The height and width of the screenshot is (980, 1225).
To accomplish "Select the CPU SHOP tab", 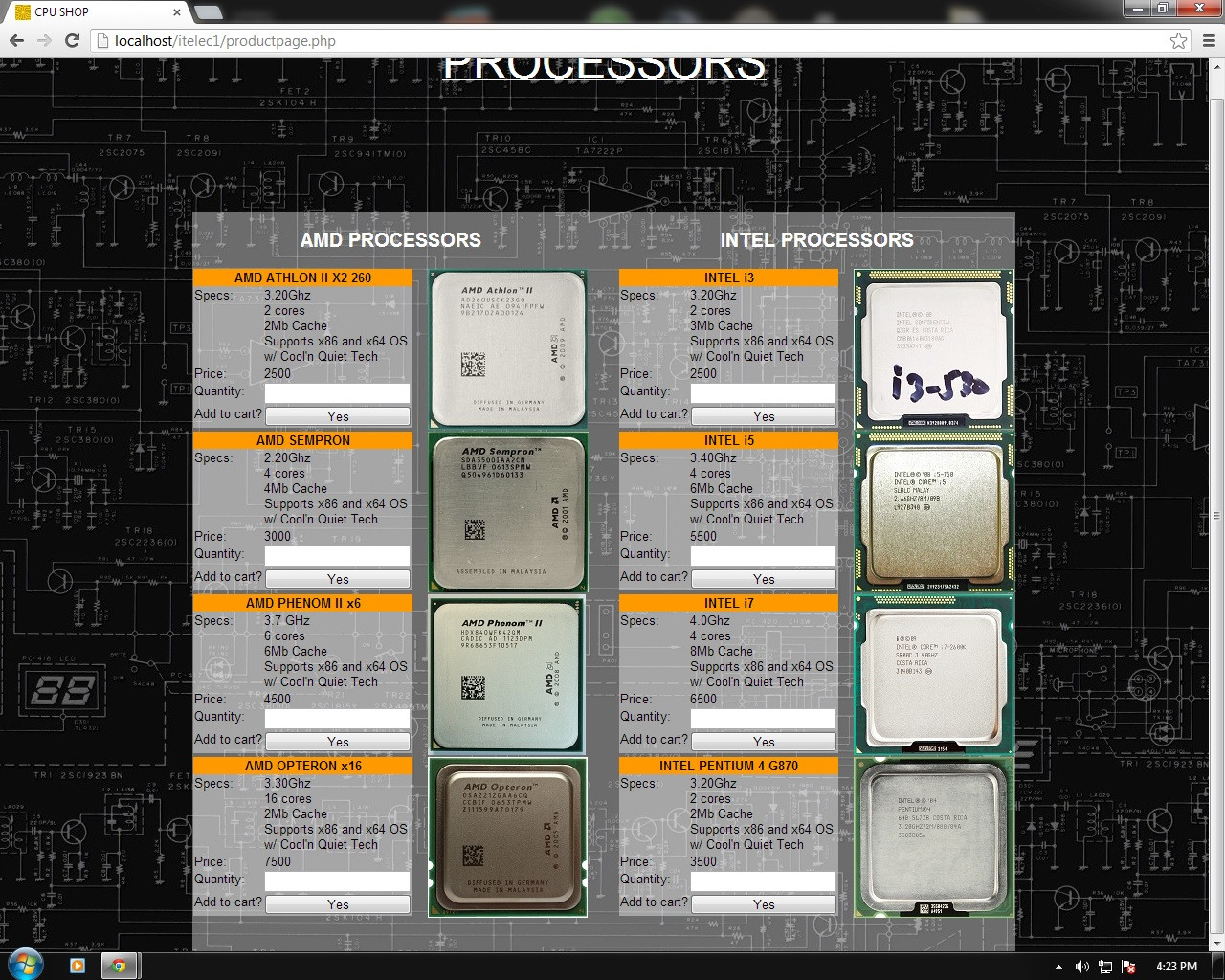I will [96, 12].
